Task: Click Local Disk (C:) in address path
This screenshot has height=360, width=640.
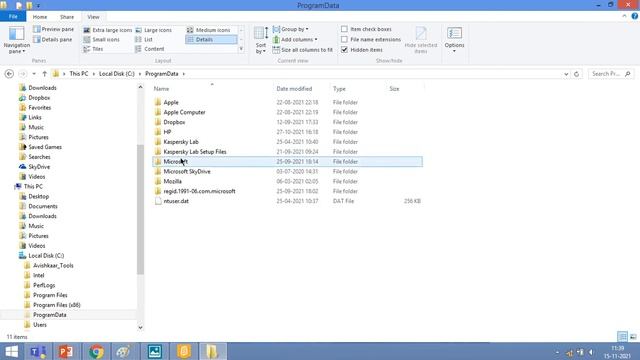Action: point(116,74)
